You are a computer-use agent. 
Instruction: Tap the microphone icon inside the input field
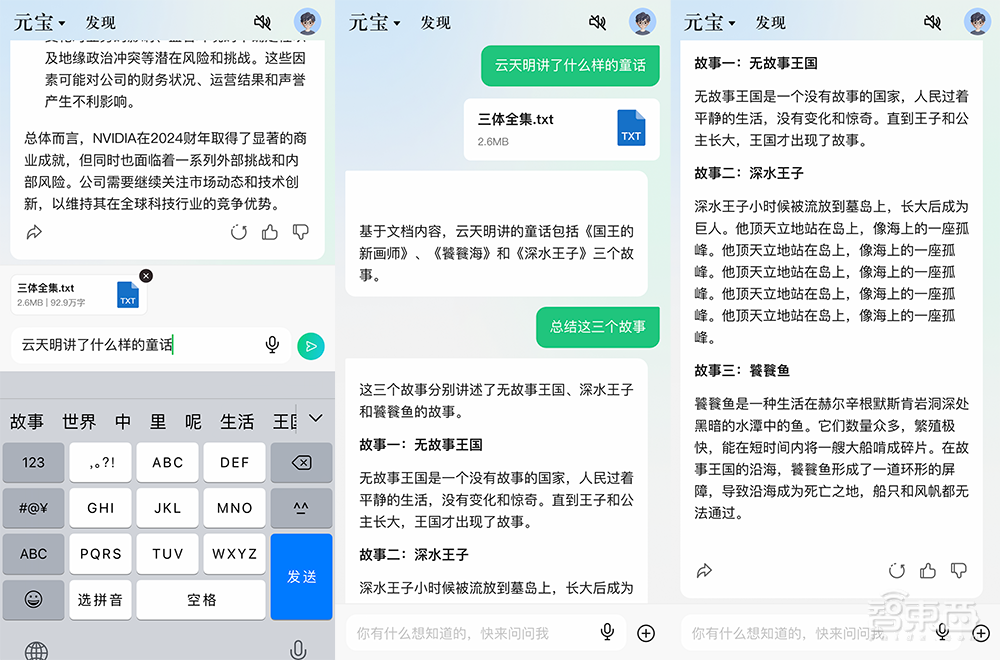[x=272, y=343]
